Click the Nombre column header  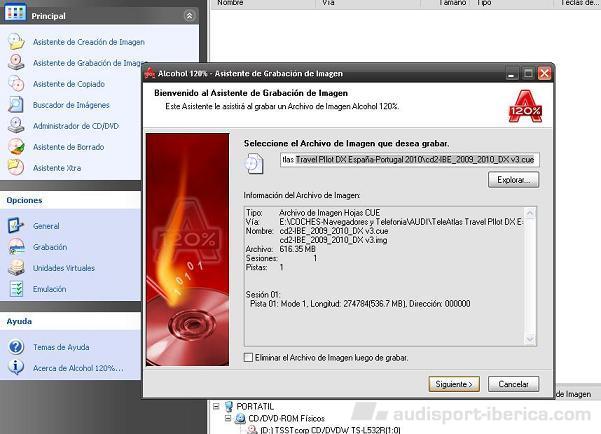[263, 3]
